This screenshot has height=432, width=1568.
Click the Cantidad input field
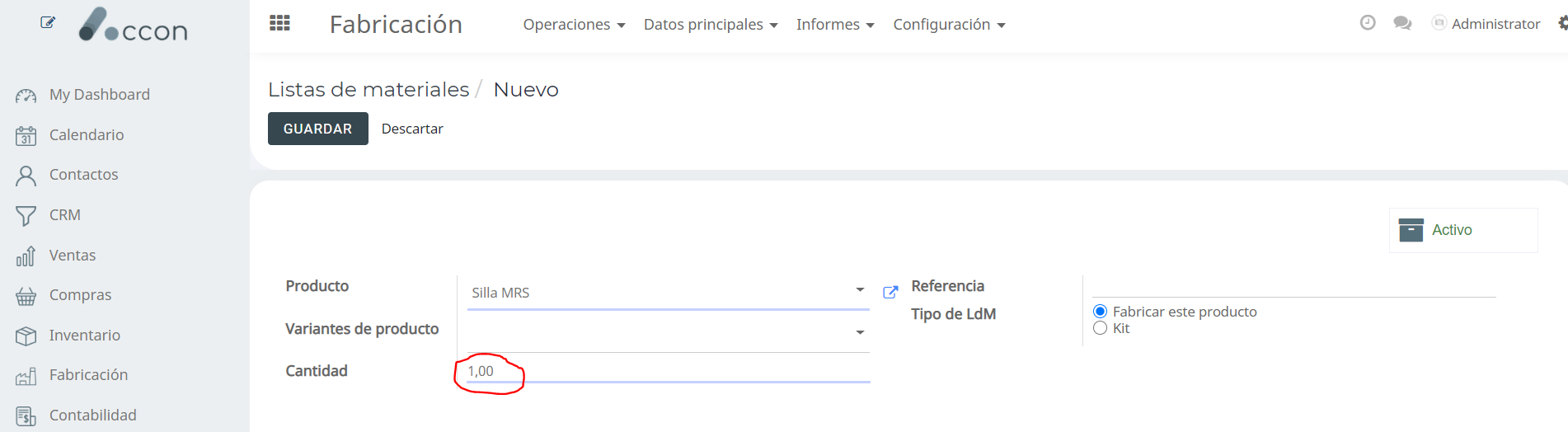pyautogui.click(x=669, y=371)
